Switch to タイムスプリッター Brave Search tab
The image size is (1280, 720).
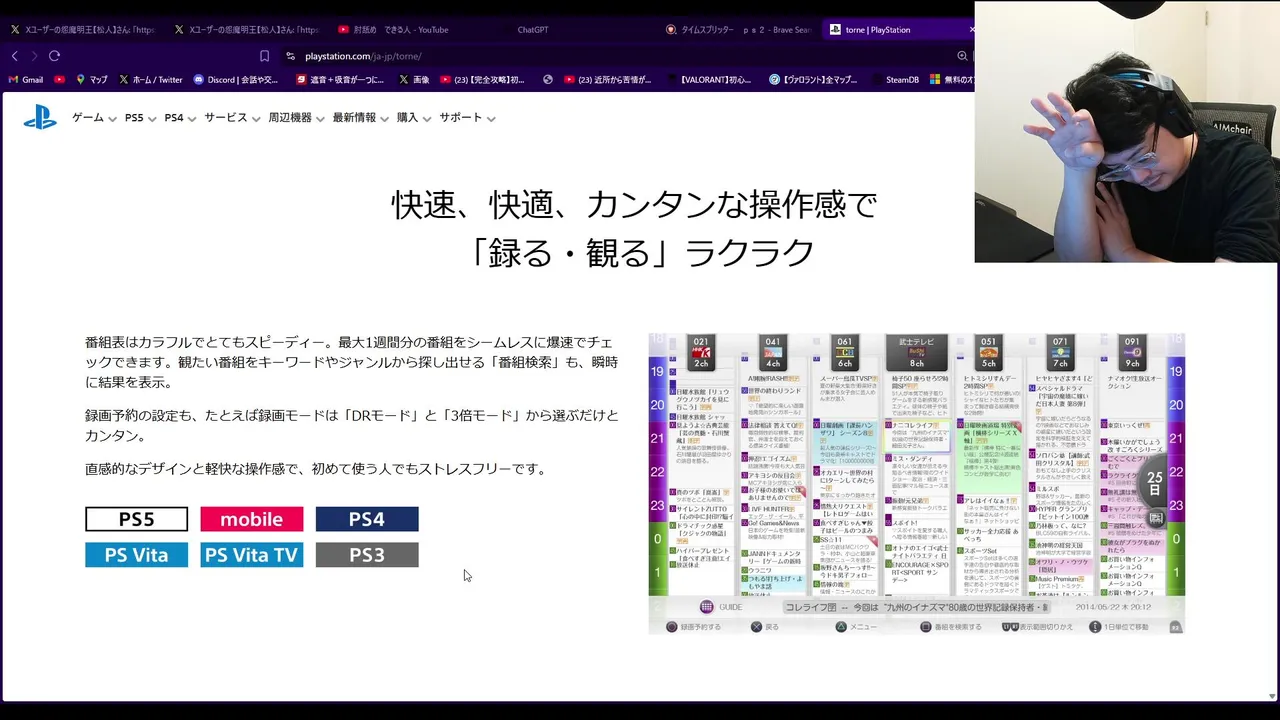coord(738,30)
